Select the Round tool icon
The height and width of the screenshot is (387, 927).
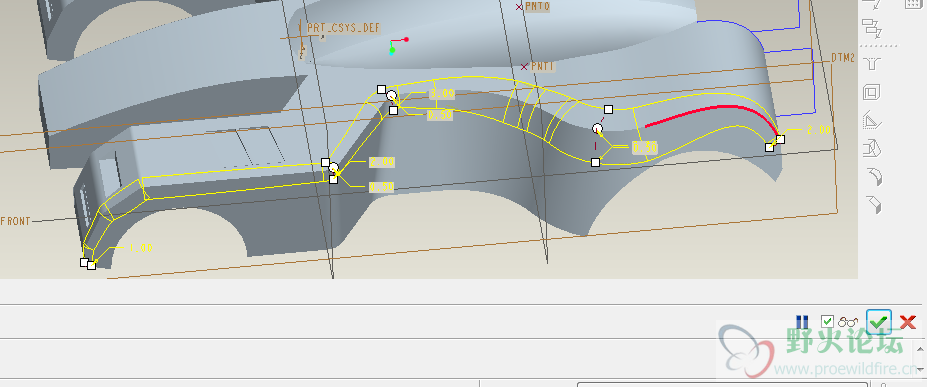(873, 176)
